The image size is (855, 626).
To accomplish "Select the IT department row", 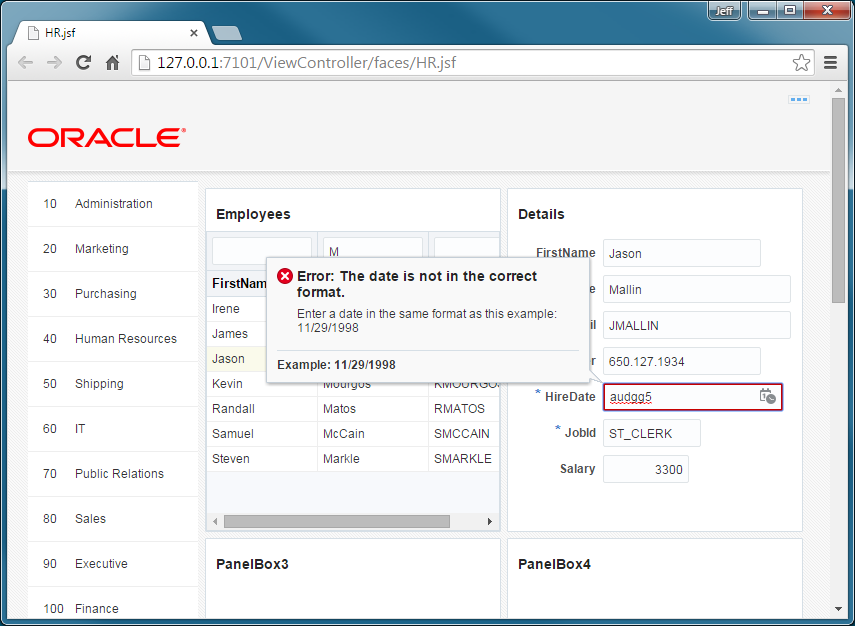I will tap(113, 429).
